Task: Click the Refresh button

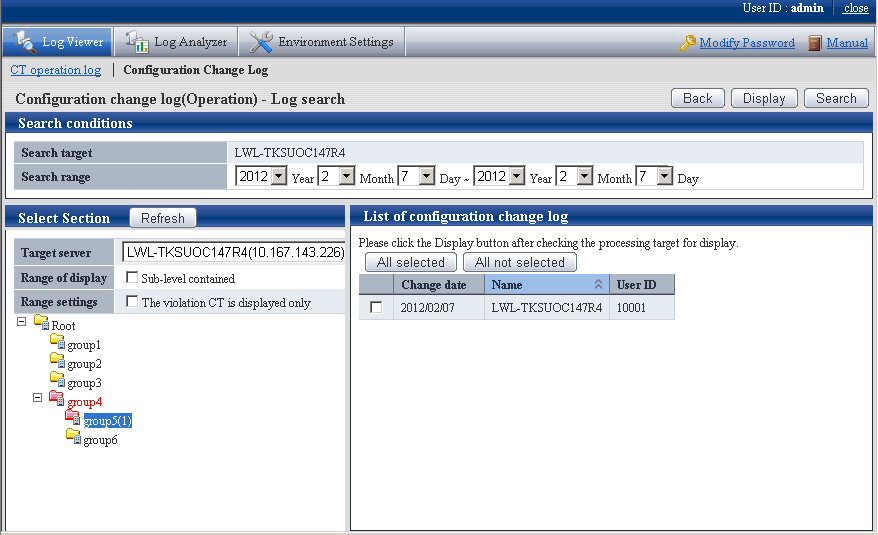Action: point(162,218)
